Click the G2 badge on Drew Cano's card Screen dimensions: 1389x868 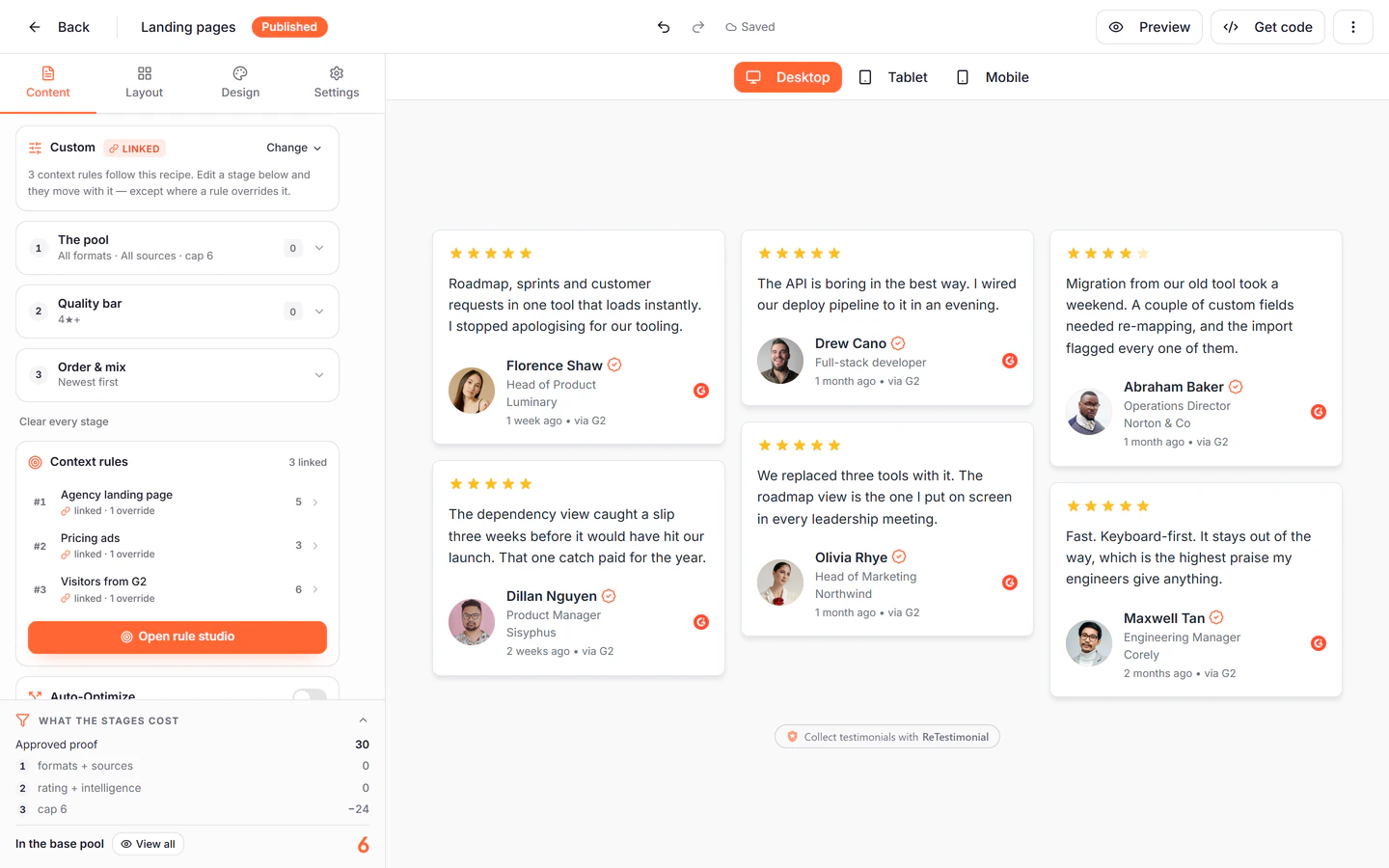pos(1010,361)
